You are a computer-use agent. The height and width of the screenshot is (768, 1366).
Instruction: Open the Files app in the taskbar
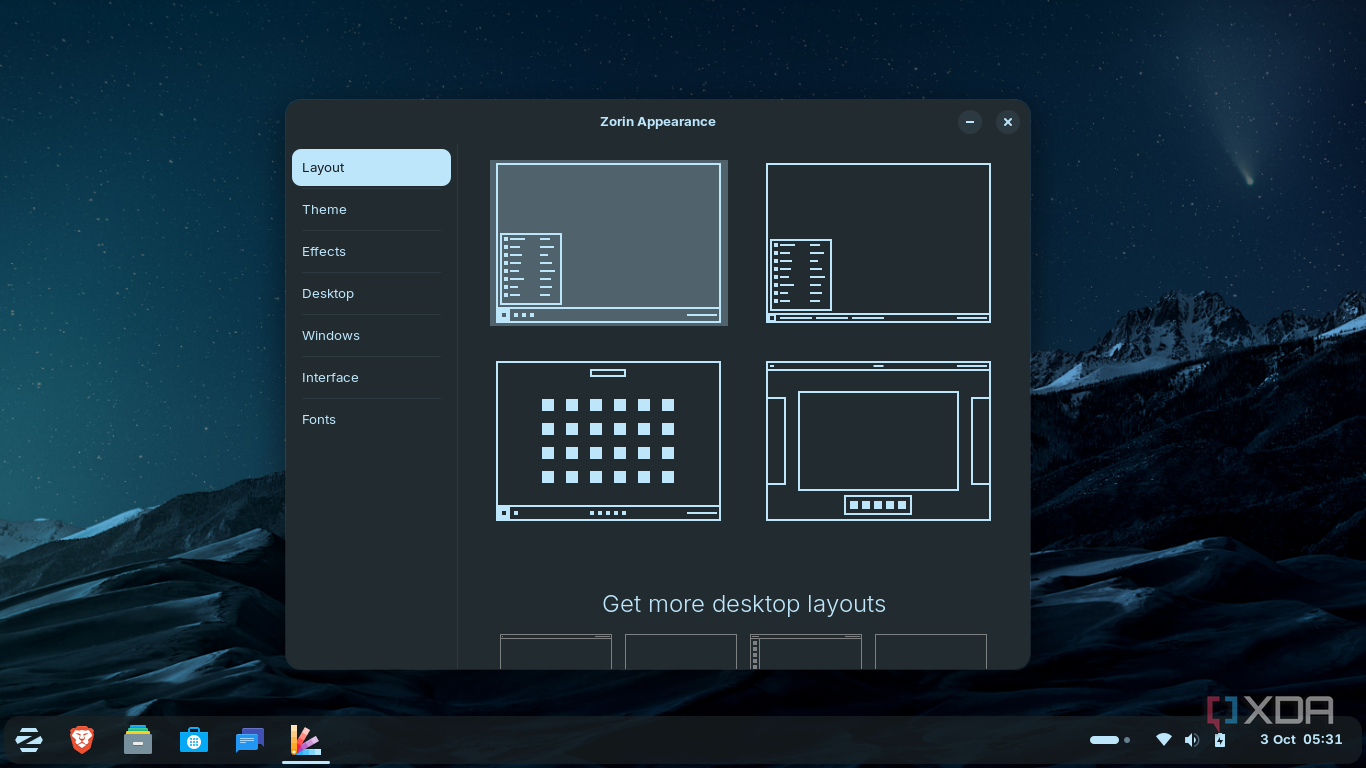click(137, 740)
